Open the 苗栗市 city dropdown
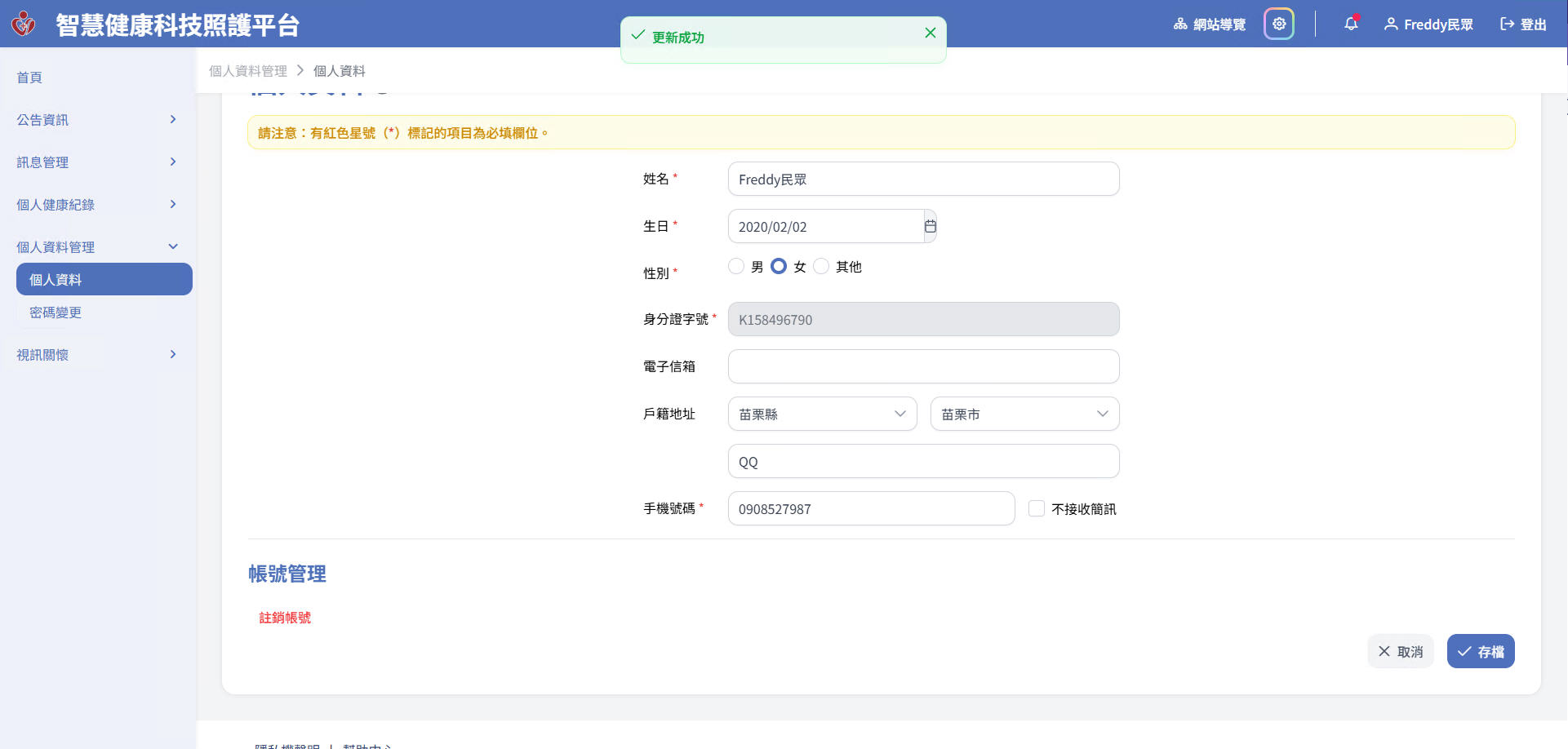 pos(1024,414)
